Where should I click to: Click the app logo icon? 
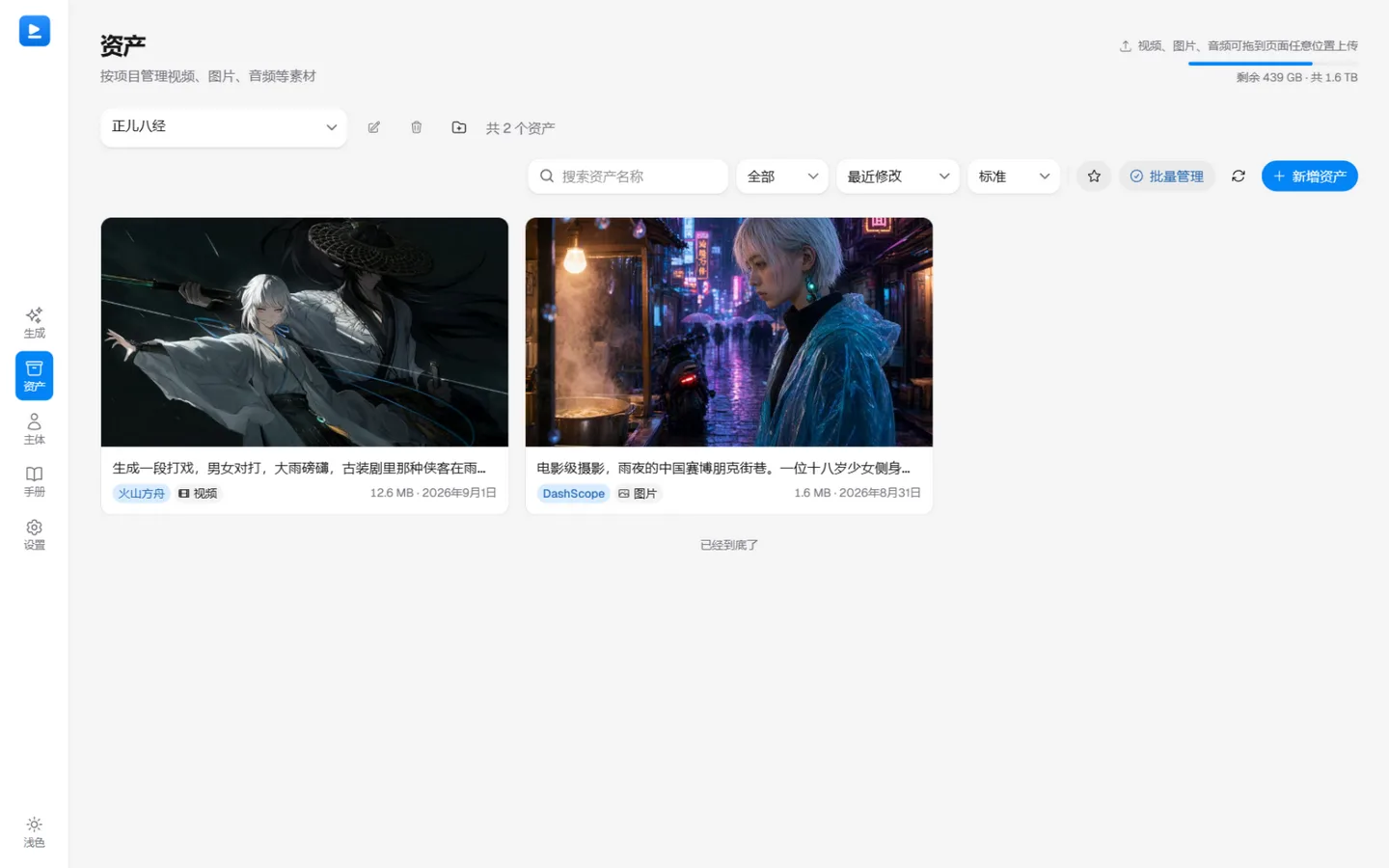point(35,31)
